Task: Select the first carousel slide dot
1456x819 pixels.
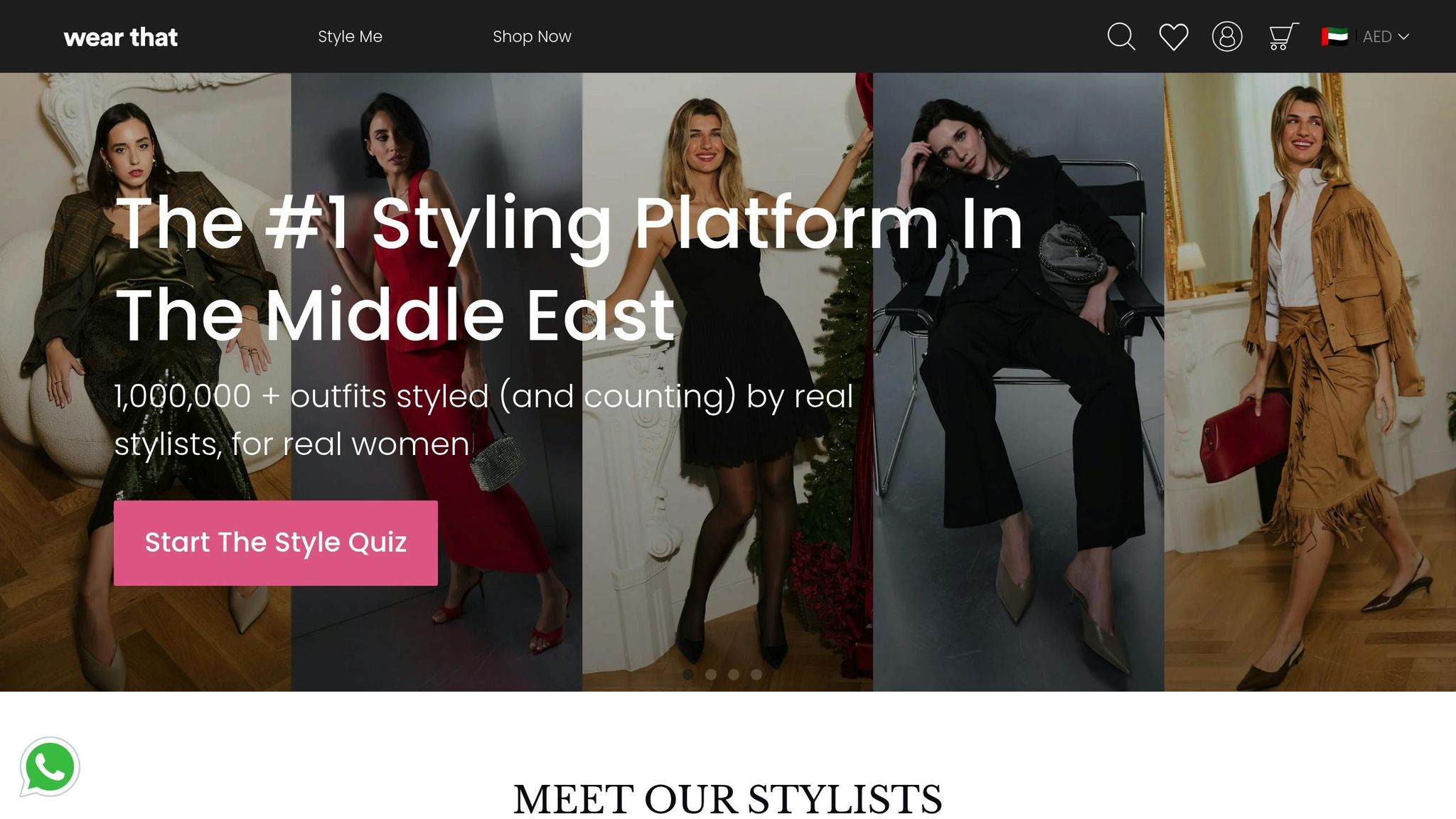Action: 688,674
